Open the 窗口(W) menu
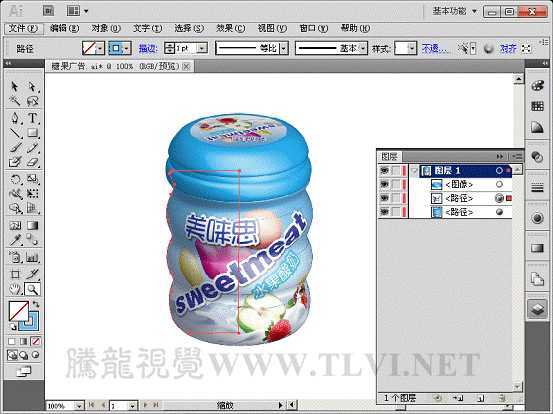Image resolution: width=553 pixels, height=414 pixels. [314, 28]
